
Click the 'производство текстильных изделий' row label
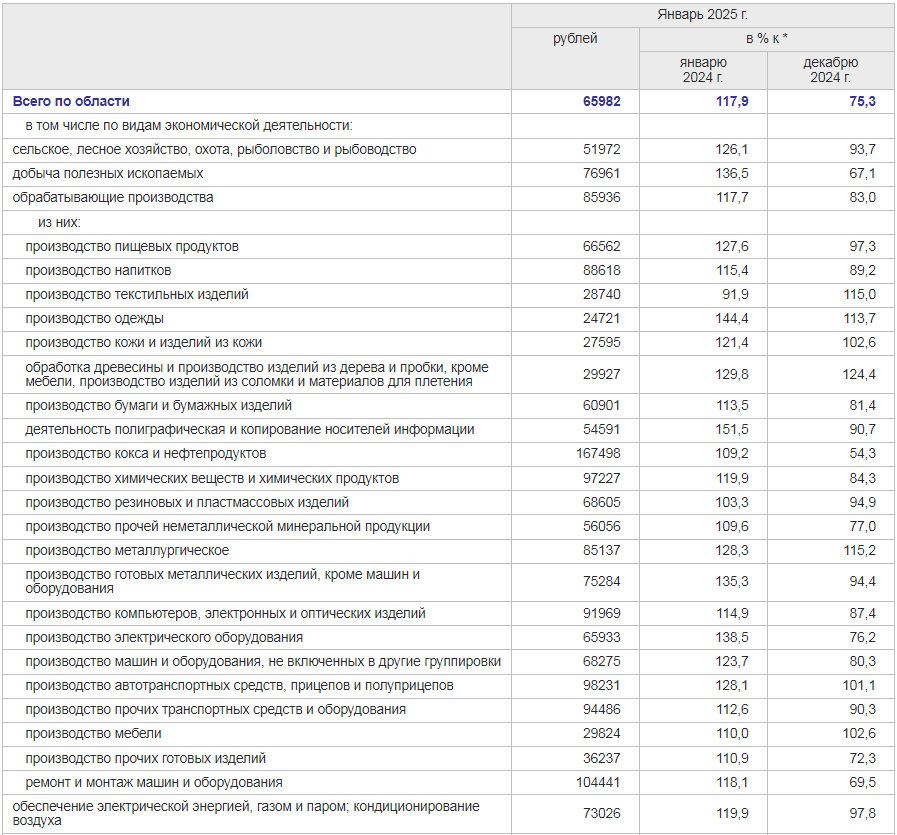[x=137, y=294]
